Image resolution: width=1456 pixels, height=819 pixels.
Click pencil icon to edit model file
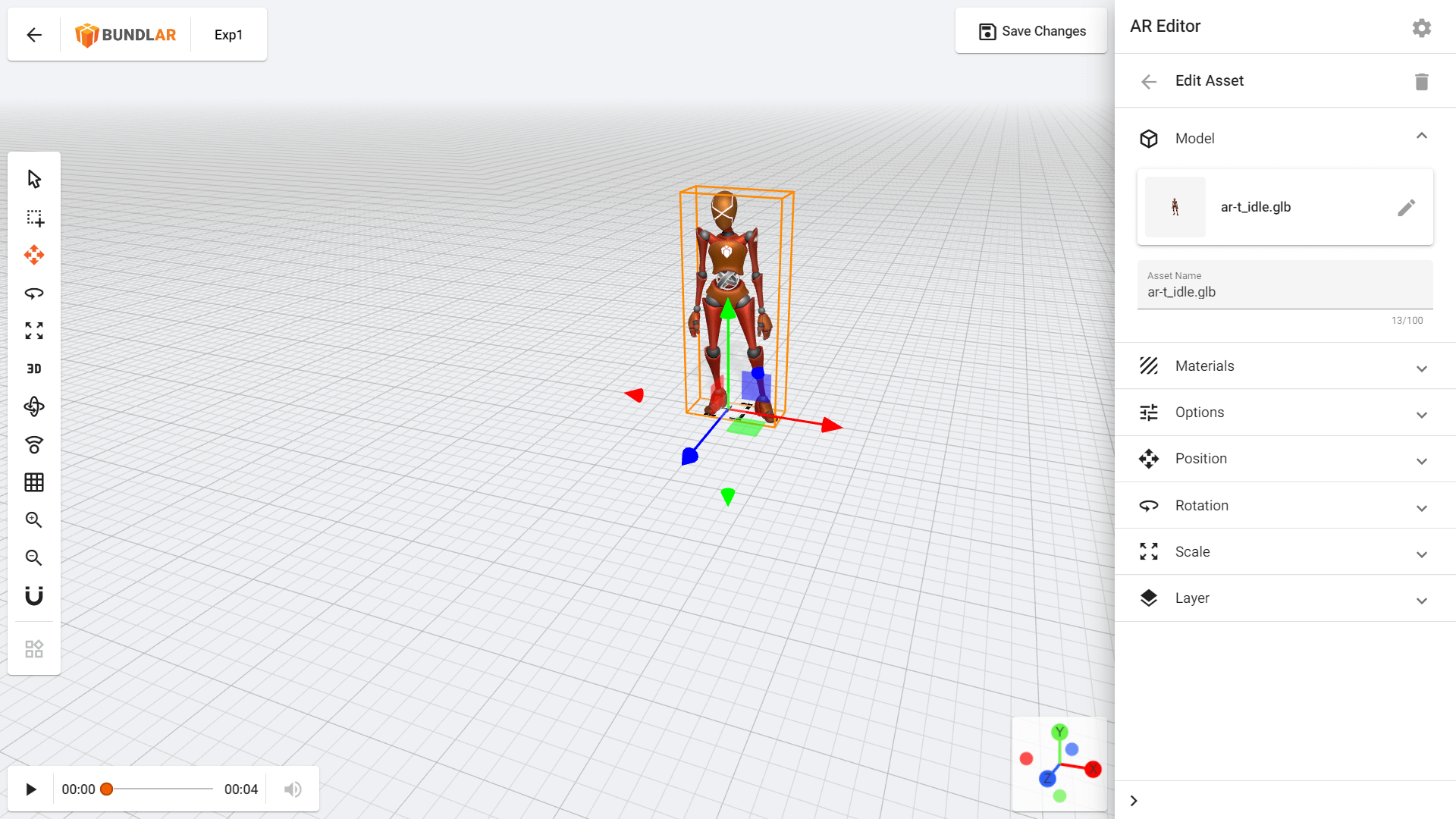pyautogui.click(x=1406, y=207)
